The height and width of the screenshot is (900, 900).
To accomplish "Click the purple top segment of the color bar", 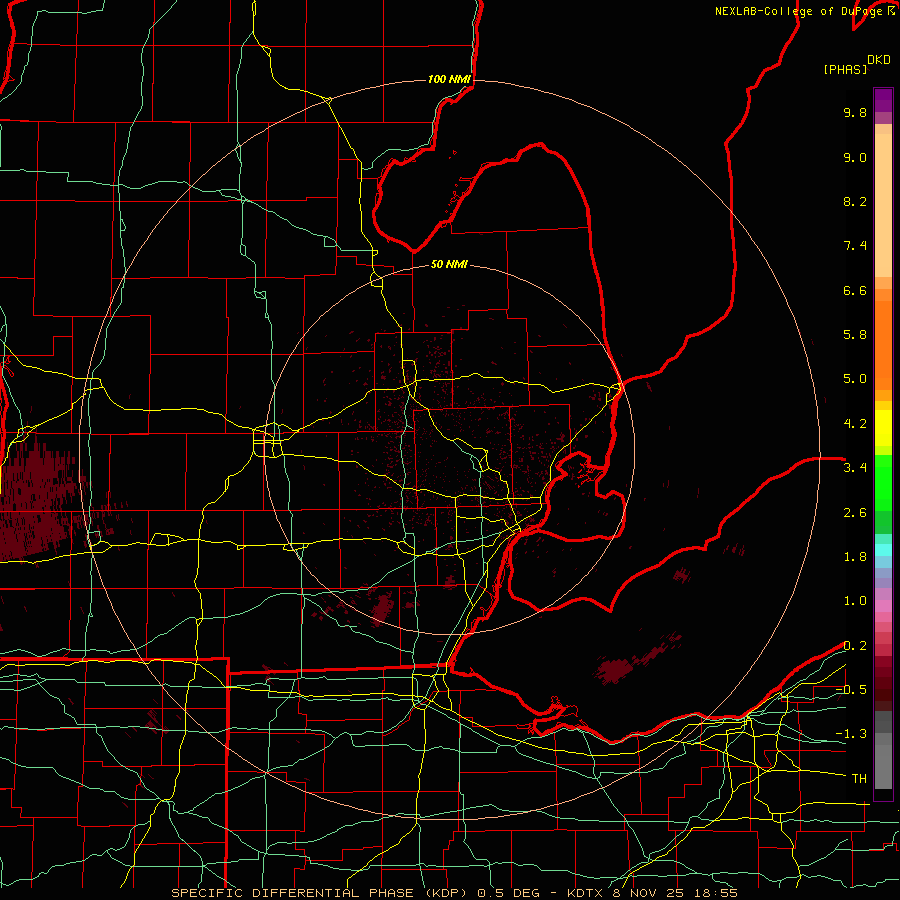I will coord(883,100).
